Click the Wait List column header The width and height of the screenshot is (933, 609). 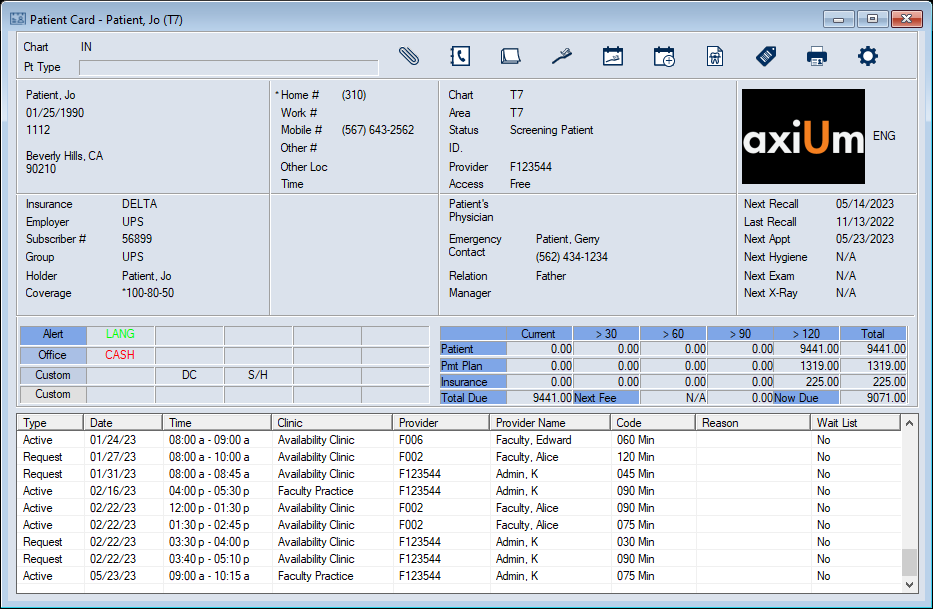855,423
